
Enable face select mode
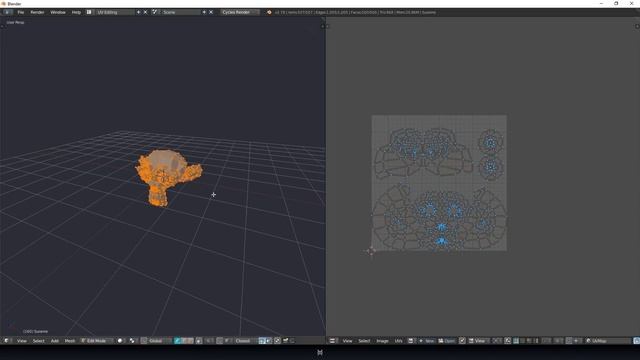(191, 341)
